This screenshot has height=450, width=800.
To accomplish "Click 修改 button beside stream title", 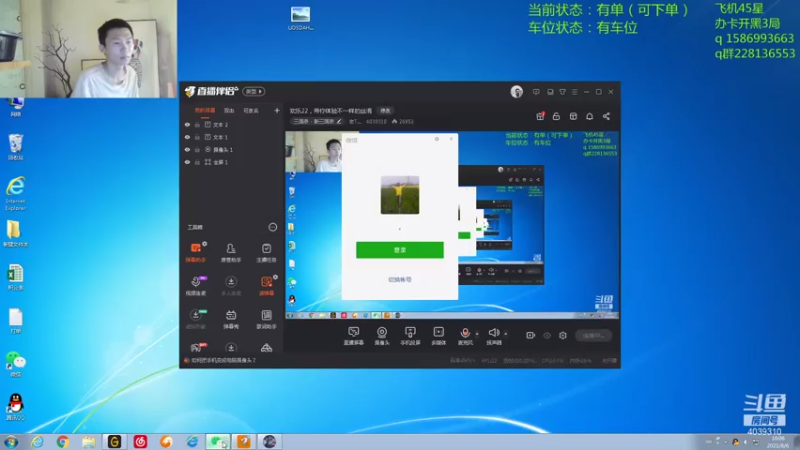I will tap(385, 111).
